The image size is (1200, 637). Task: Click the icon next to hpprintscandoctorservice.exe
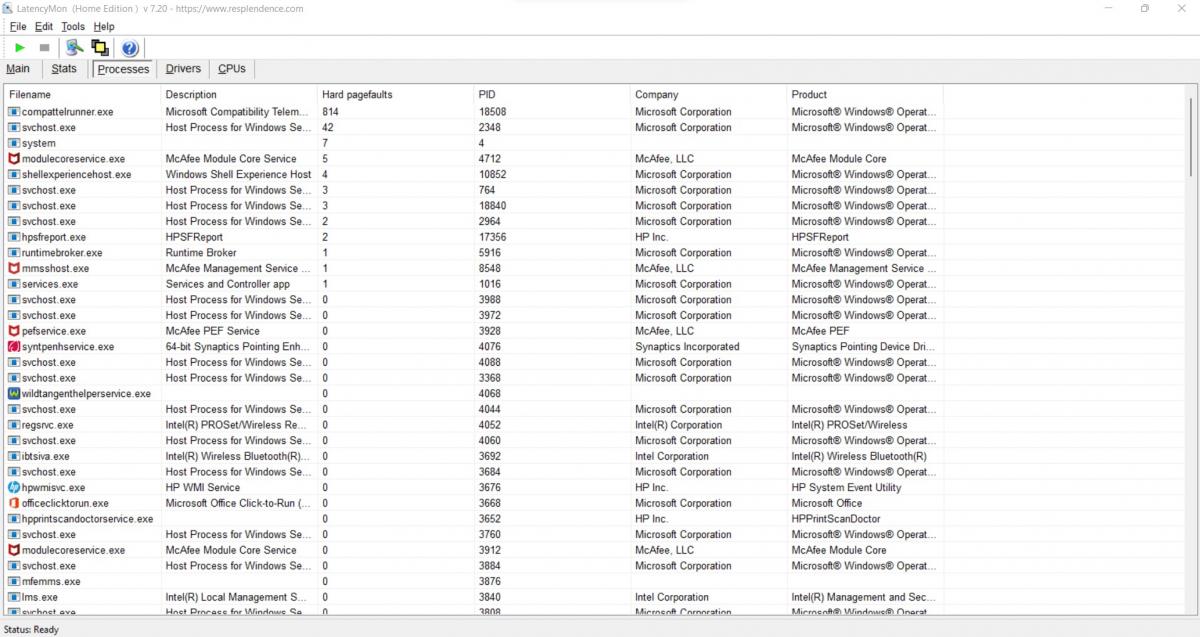pos(14,519)
